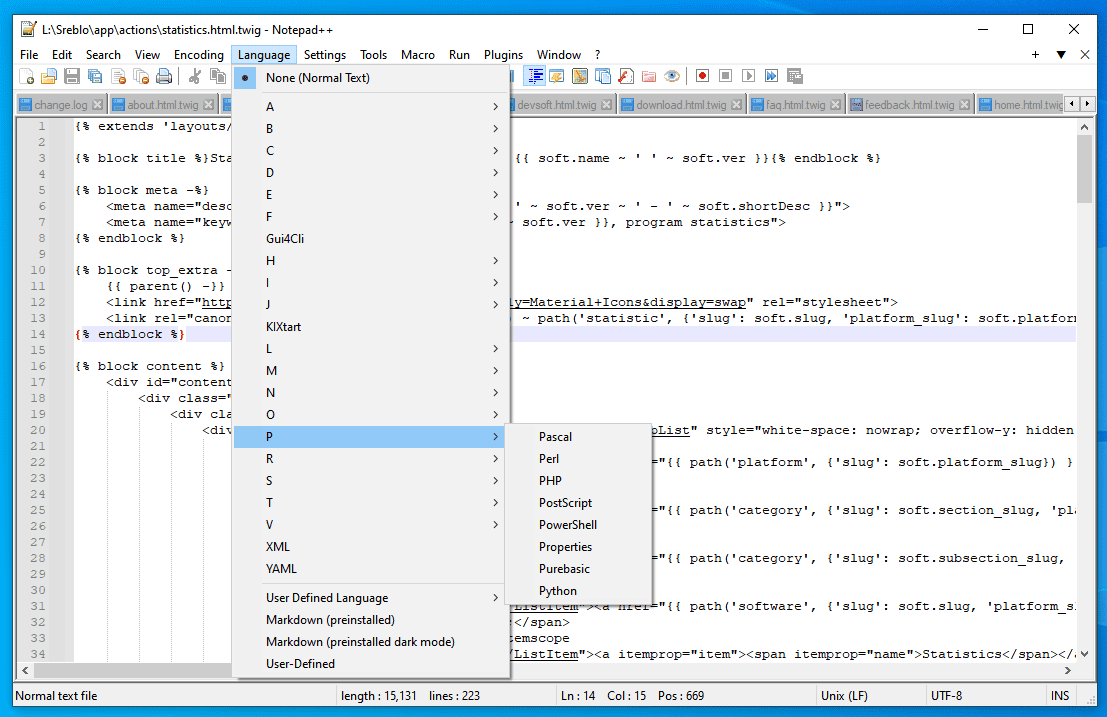Start macro recording with the red record icon
Image resolution: width=1107 pixels, height=717 pixels.
click(x=703, y=76)
